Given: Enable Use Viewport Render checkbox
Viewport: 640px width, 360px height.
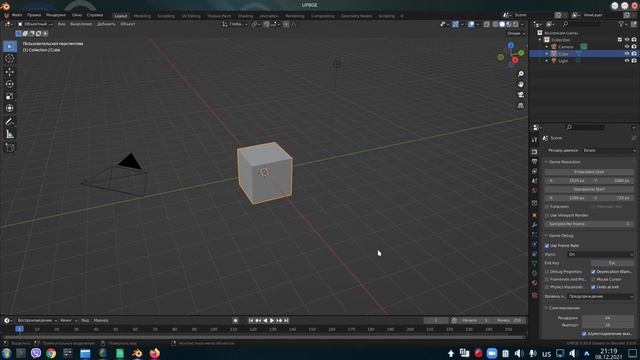Looking at the screenshot, I should (x=547, y=215).
